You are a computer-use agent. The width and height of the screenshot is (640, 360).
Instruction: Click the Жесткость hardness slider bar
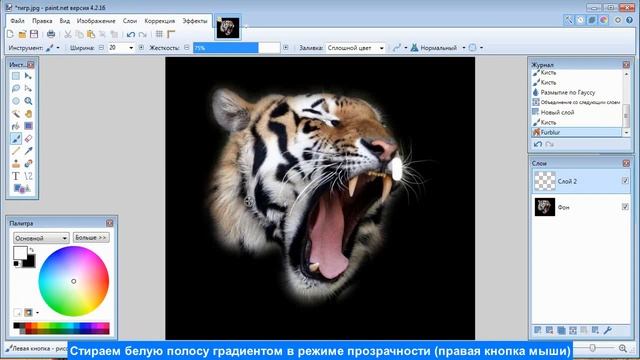[x=236, y=48]
